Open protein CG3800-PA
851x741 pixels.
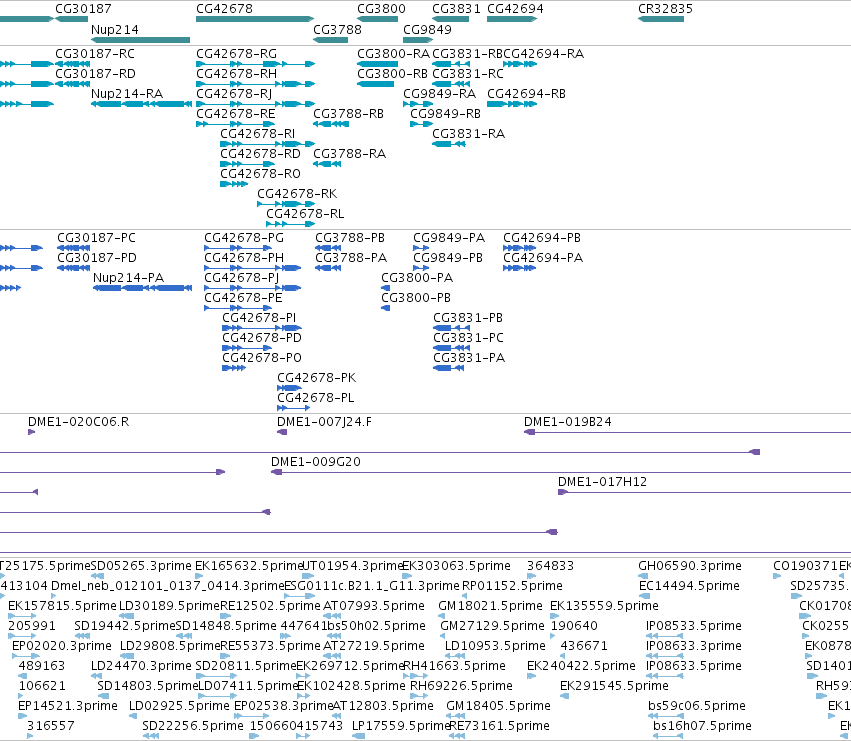tap(417, 278)
